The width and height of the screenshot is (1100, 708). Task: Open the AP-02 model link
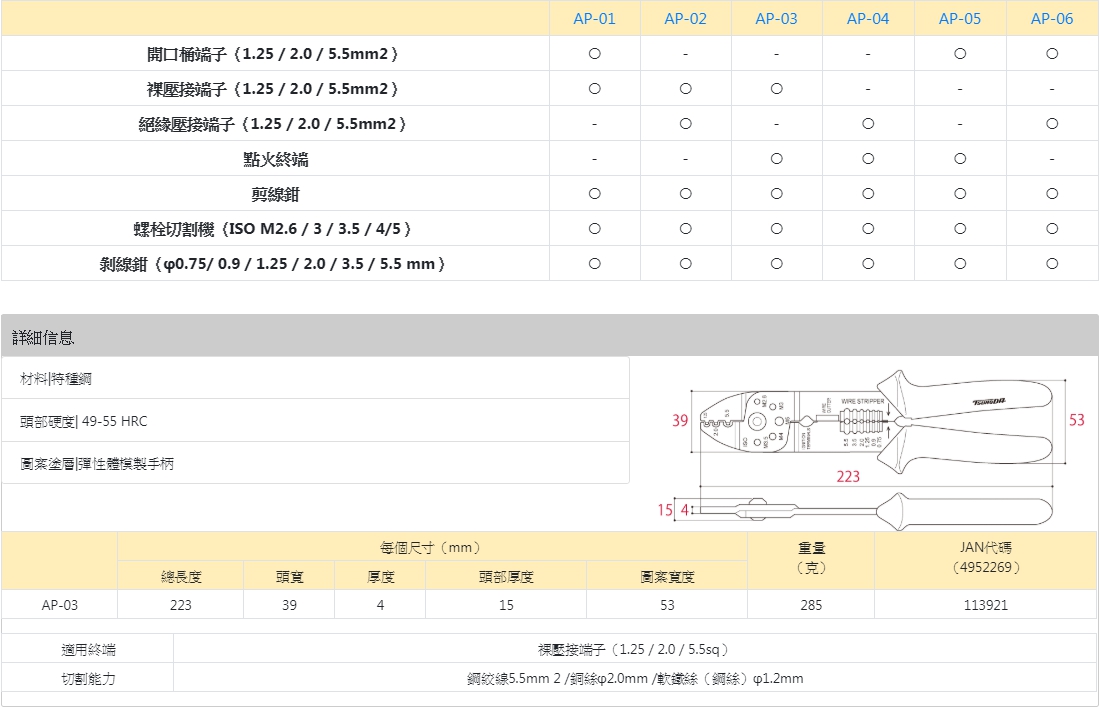tap(685, 19)
